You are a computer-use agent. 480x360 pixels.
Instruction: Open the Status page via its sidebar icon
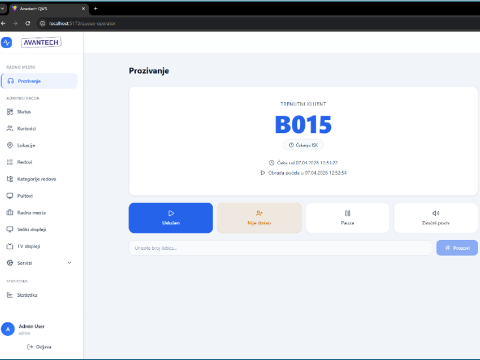[10, 112]
